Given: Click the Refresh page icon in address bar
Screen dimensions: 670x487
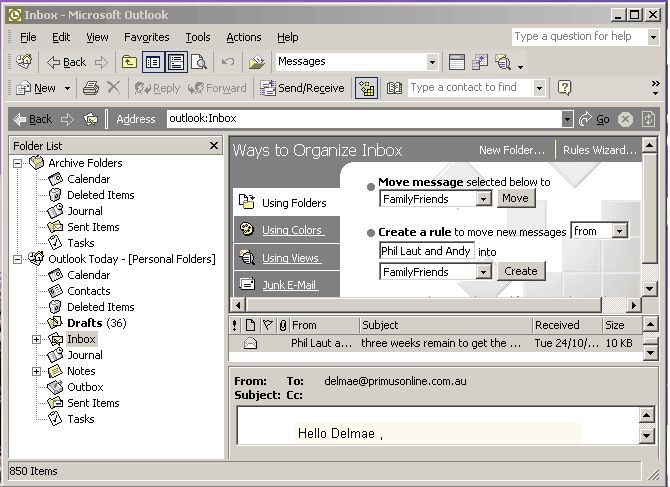Looking at the screenshot, I should [x=648, y=119].
